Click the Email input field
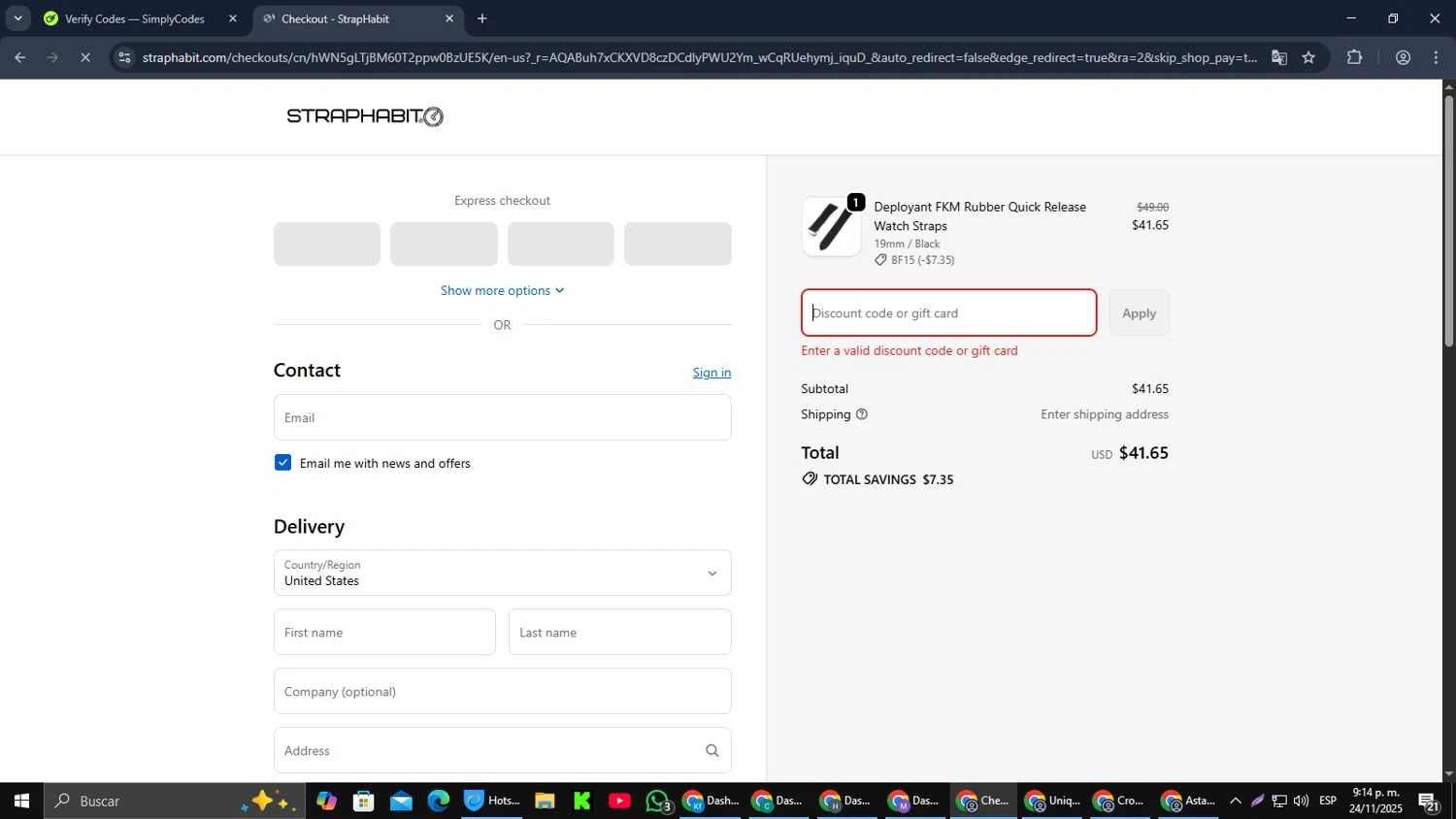This screenshot has height=819, width=1456. tap(502, 417)
